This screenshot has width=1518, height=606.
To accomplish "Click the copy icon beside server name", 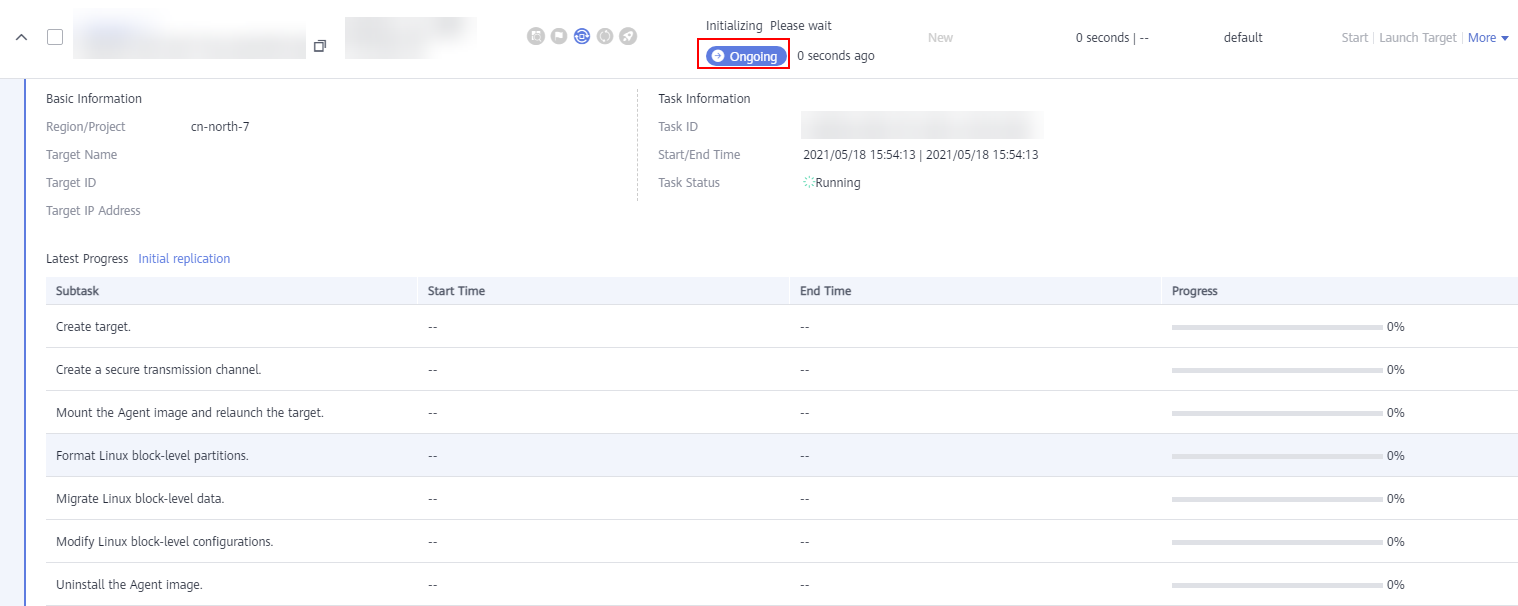I will [320, 46].
